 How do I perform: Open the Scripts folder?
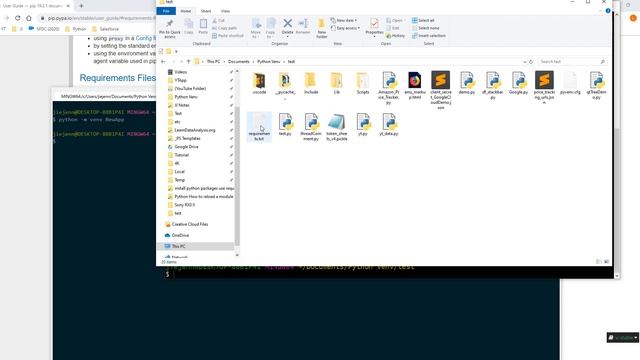tap(362, 83)
